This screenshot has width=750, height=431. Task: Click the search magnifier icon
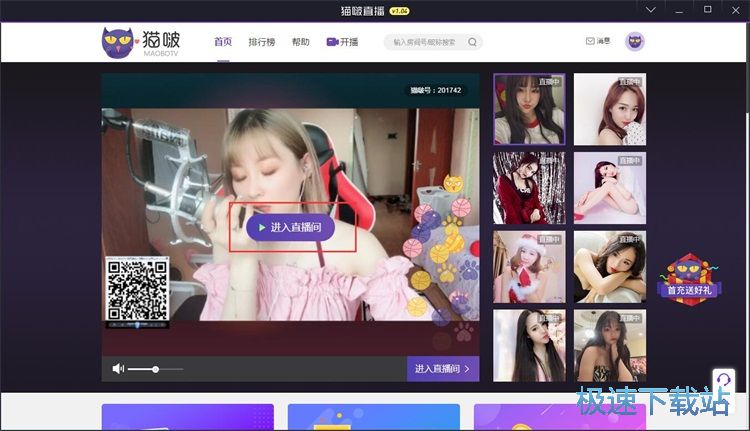(x=473, y=42)
